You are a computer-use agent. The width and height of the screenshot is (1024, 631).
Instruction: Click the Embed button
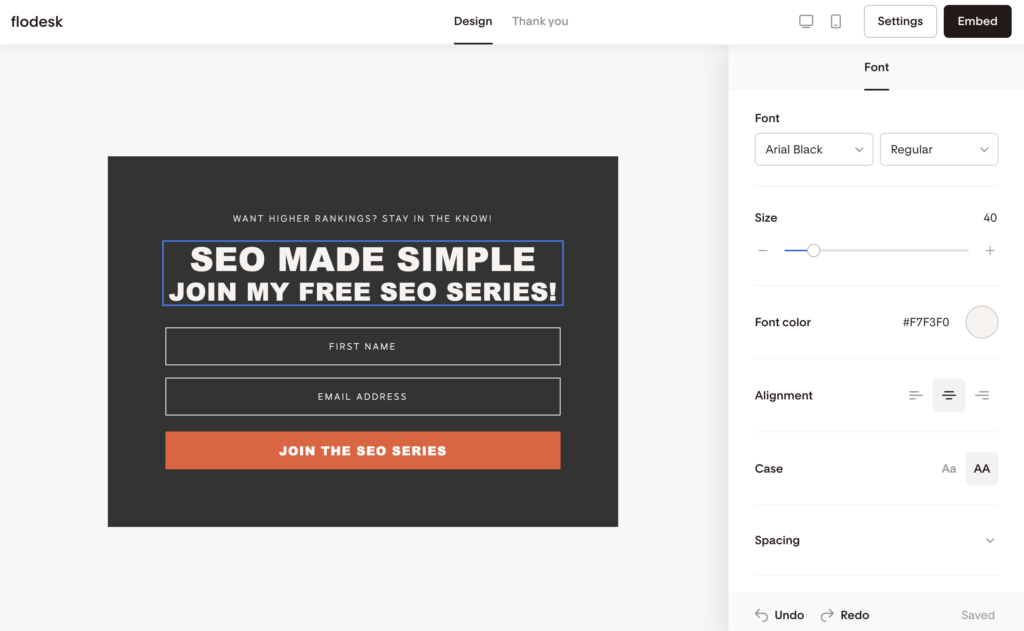point(977,22)
